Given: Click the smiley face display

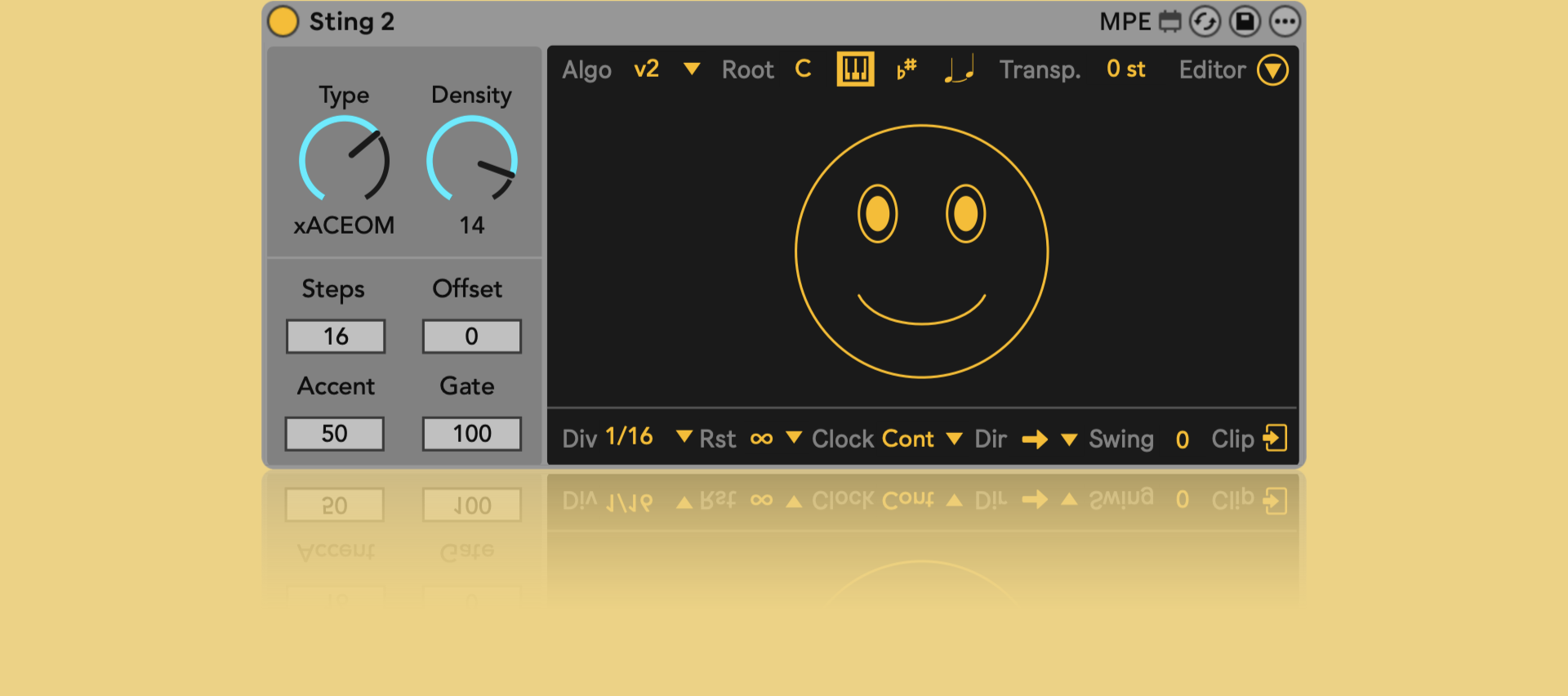Looking at the screenshot, I should [x=922, y=252].
